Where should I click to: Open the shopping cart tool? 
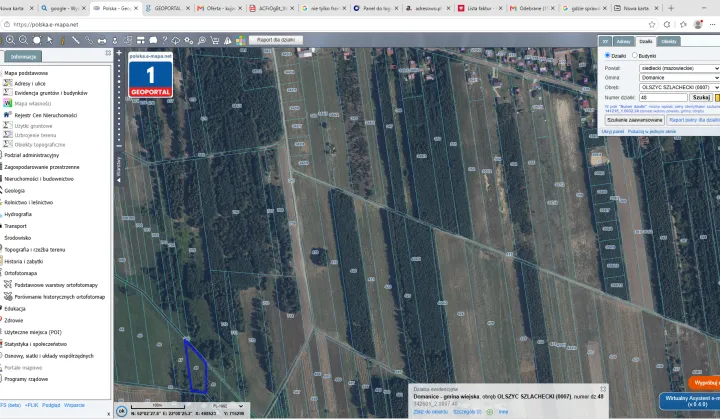pyautogui.click(x=214, y=40)
